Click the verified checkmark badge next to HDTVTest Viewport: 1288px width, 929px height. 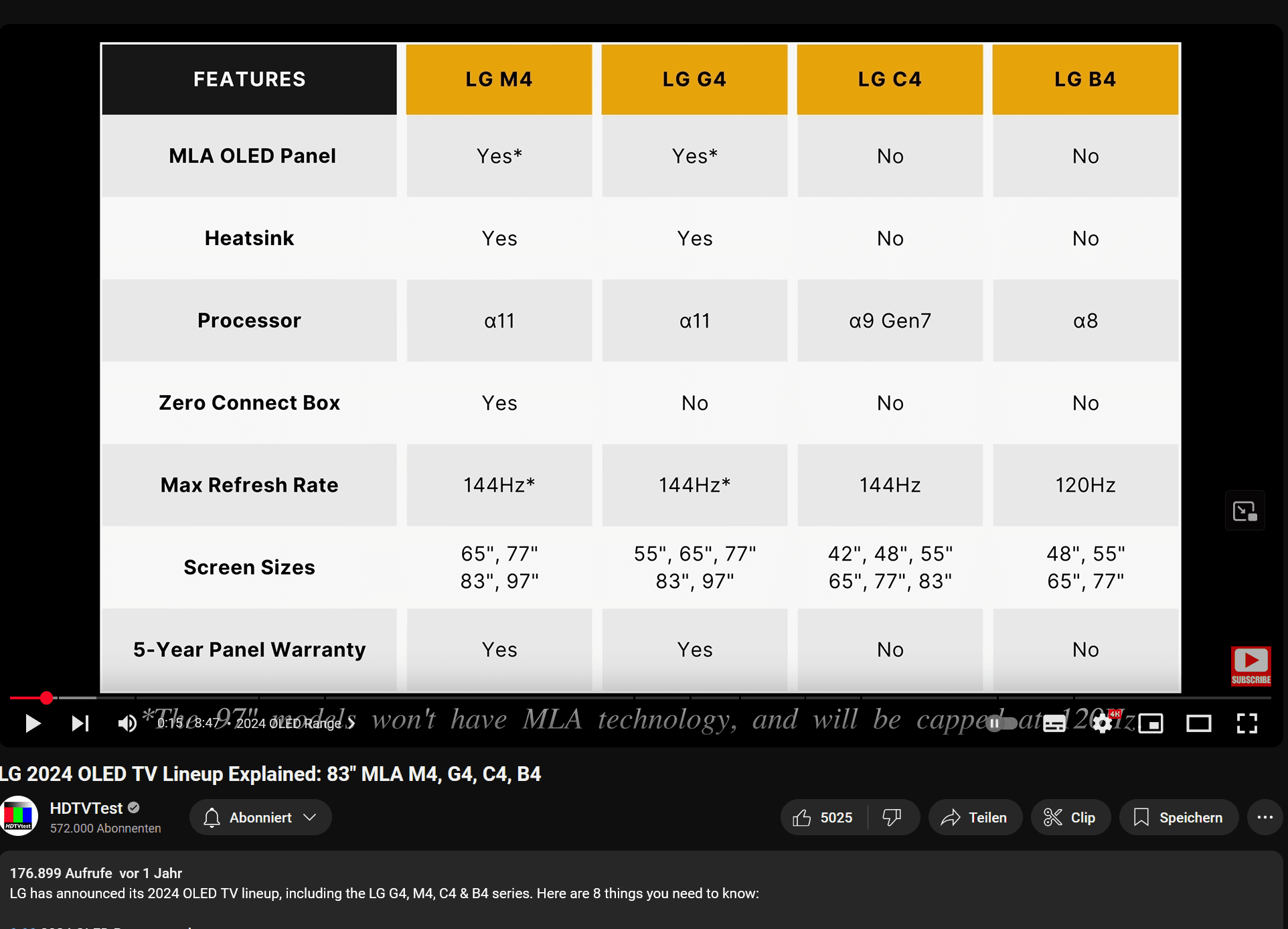click(134, 808)
